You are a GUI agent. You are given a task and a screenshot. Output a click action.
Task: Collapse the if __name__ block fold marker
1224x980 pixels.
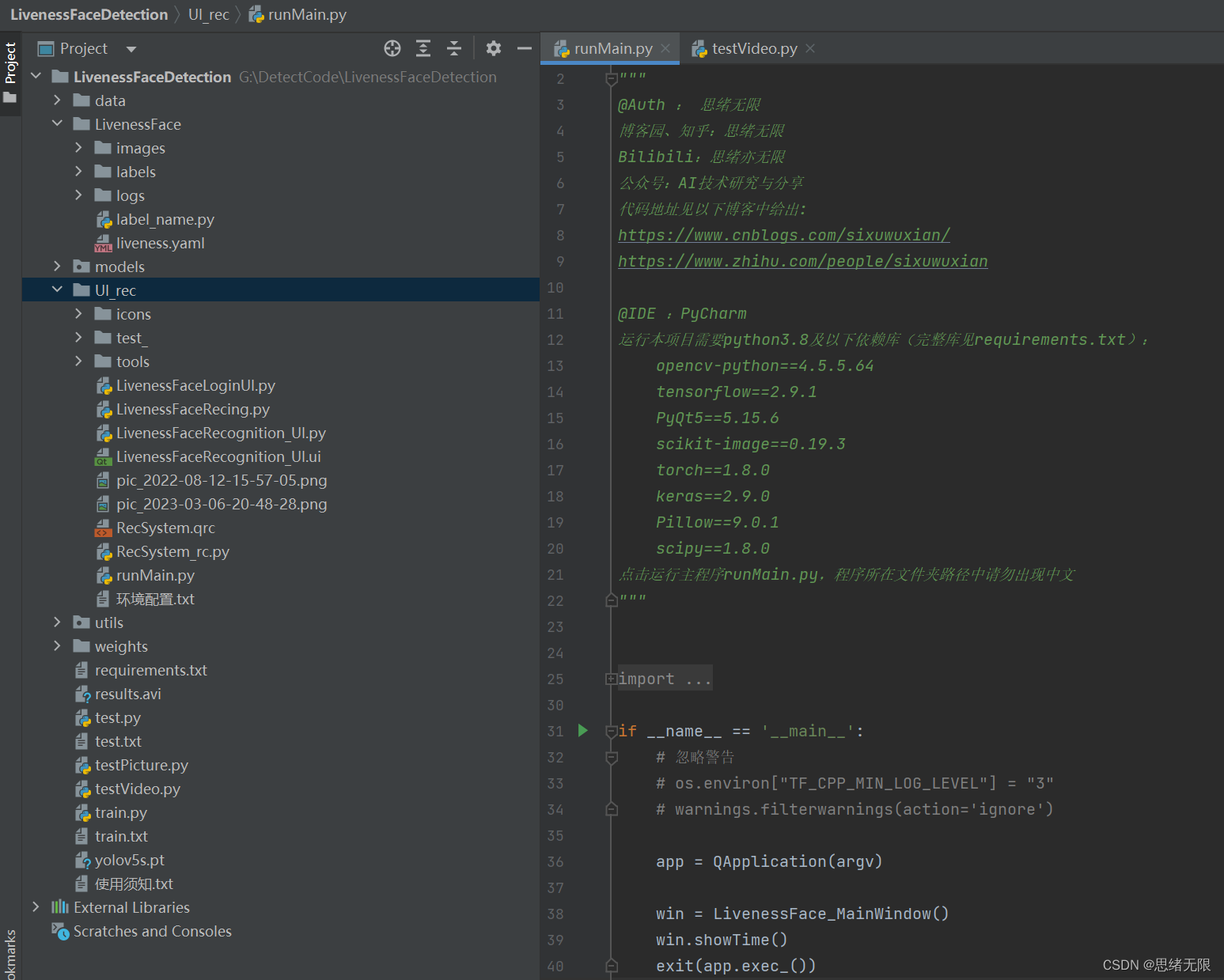(611, 732)
